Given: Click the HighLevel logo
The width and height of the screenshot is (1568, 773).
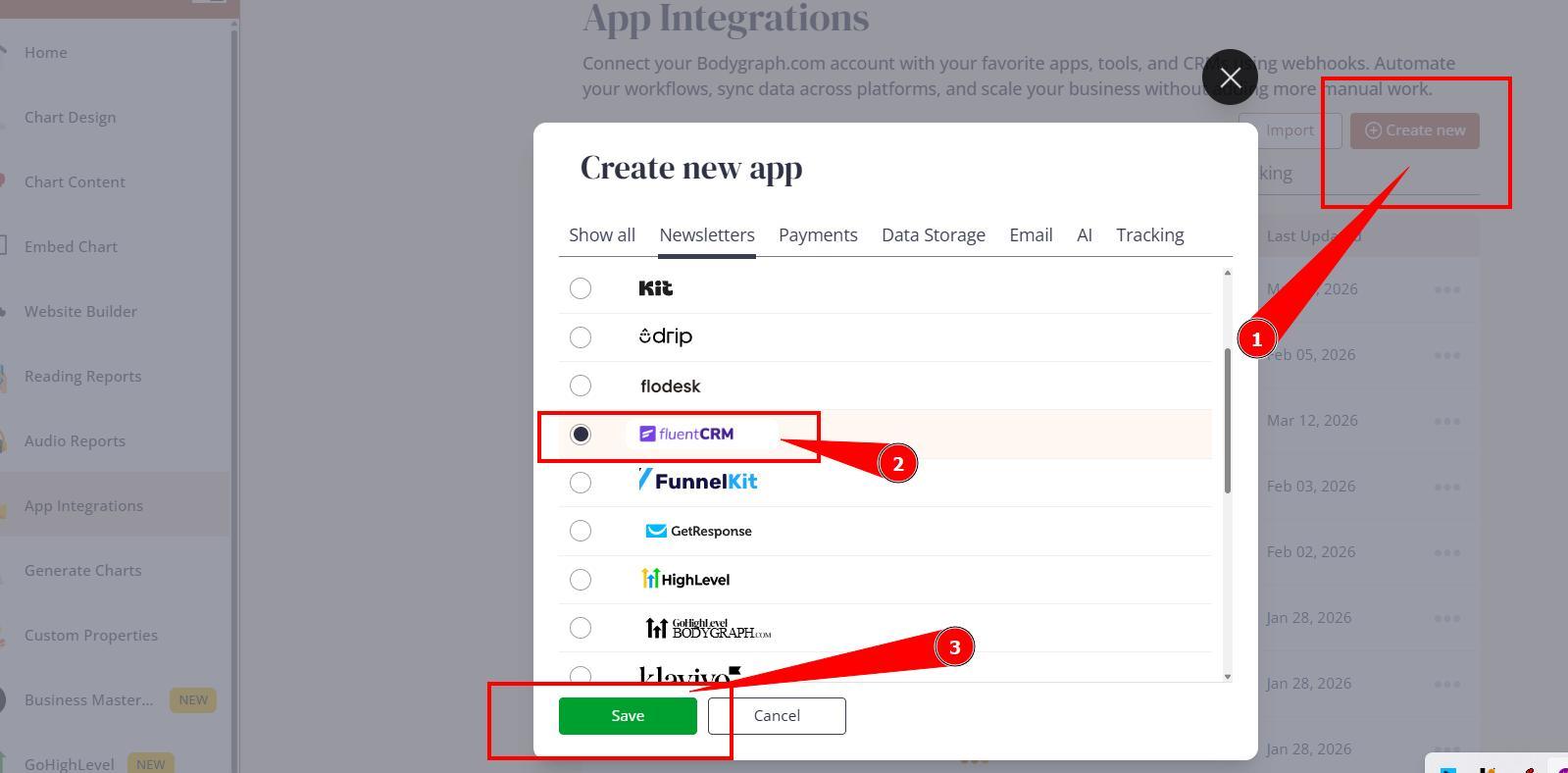Looking at the screenshot, I should 685,579.
